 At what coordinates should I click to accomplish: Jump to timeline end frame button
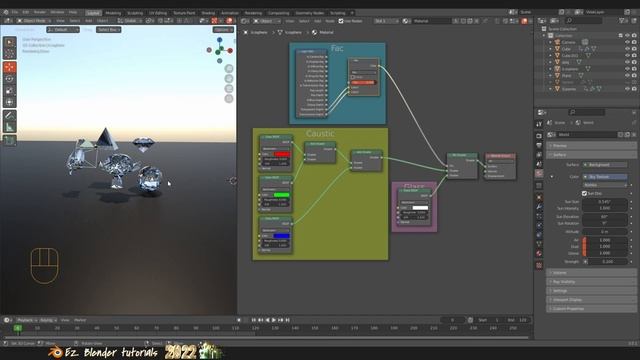[288, 320]
